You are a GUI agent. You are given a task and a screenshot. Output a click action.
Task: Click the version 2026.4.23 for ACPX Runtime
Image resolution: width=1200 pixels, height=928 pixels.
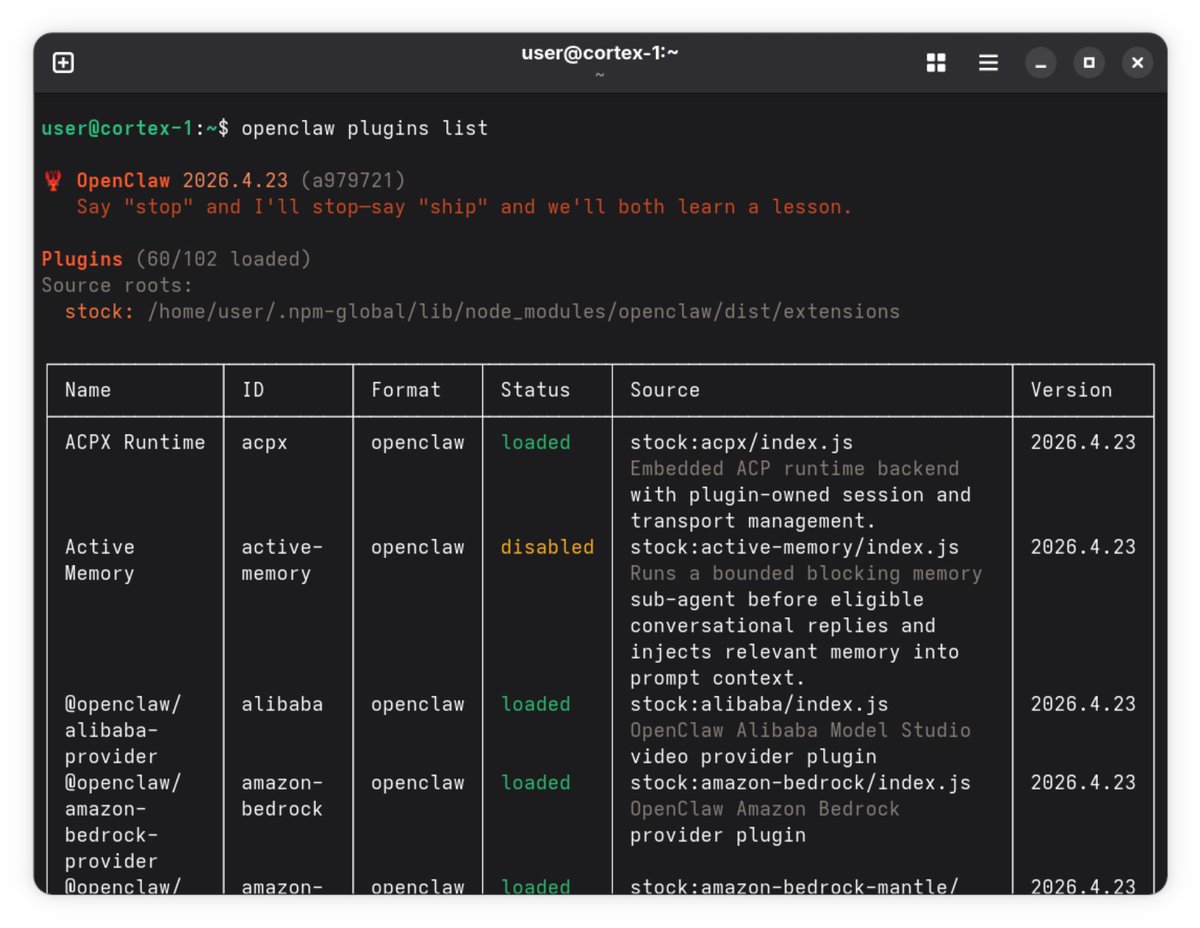tap(1083, 442)
